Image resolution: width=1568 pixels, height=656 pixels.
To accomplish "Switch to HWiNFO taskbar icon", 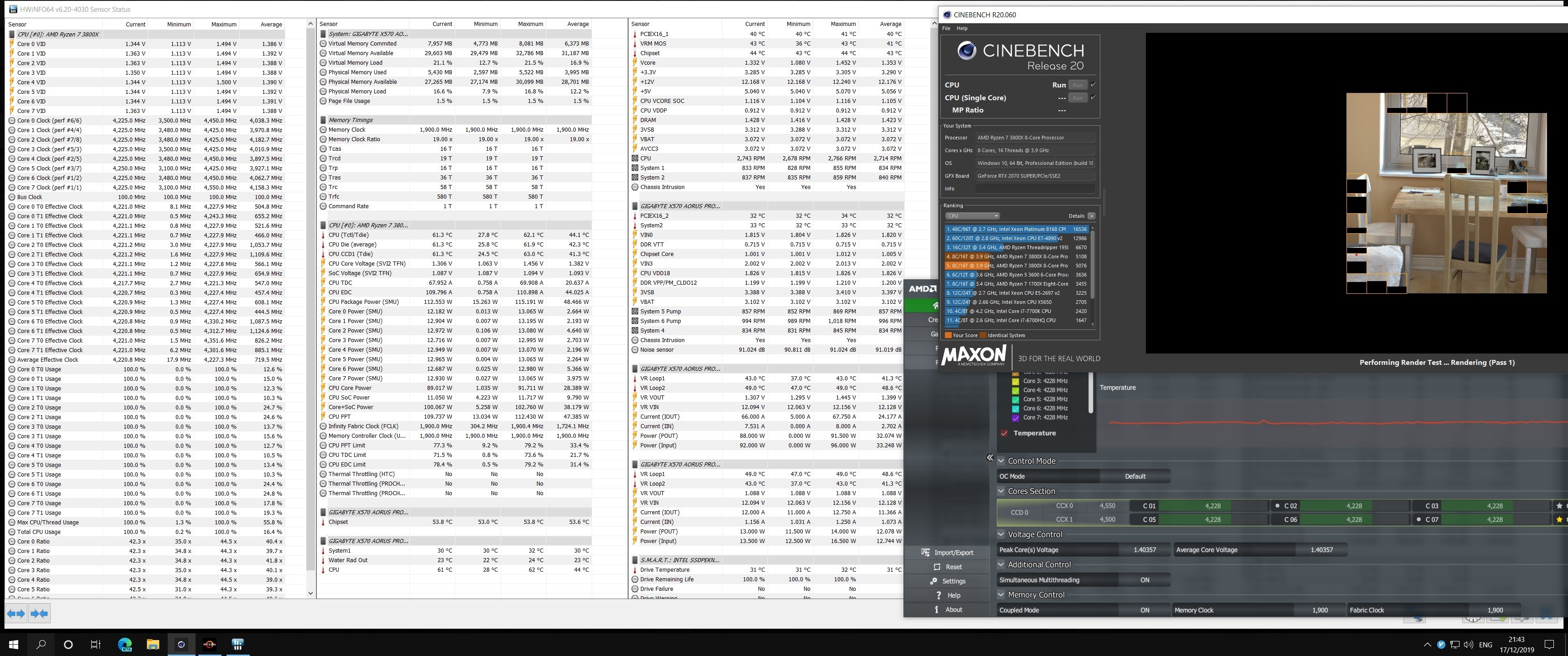I will tap(237, 645).
